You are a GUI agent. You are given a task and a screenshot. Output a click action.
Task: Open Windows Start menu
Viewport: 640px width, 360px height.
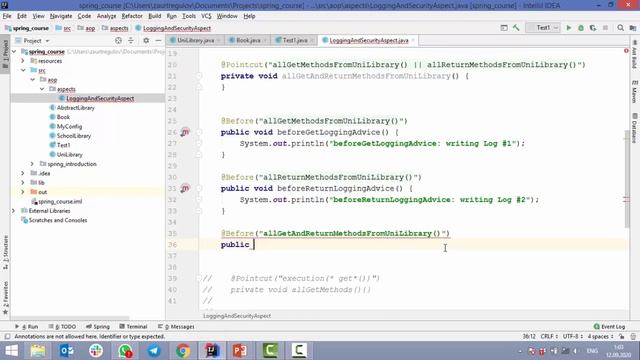tap(11, 351)
